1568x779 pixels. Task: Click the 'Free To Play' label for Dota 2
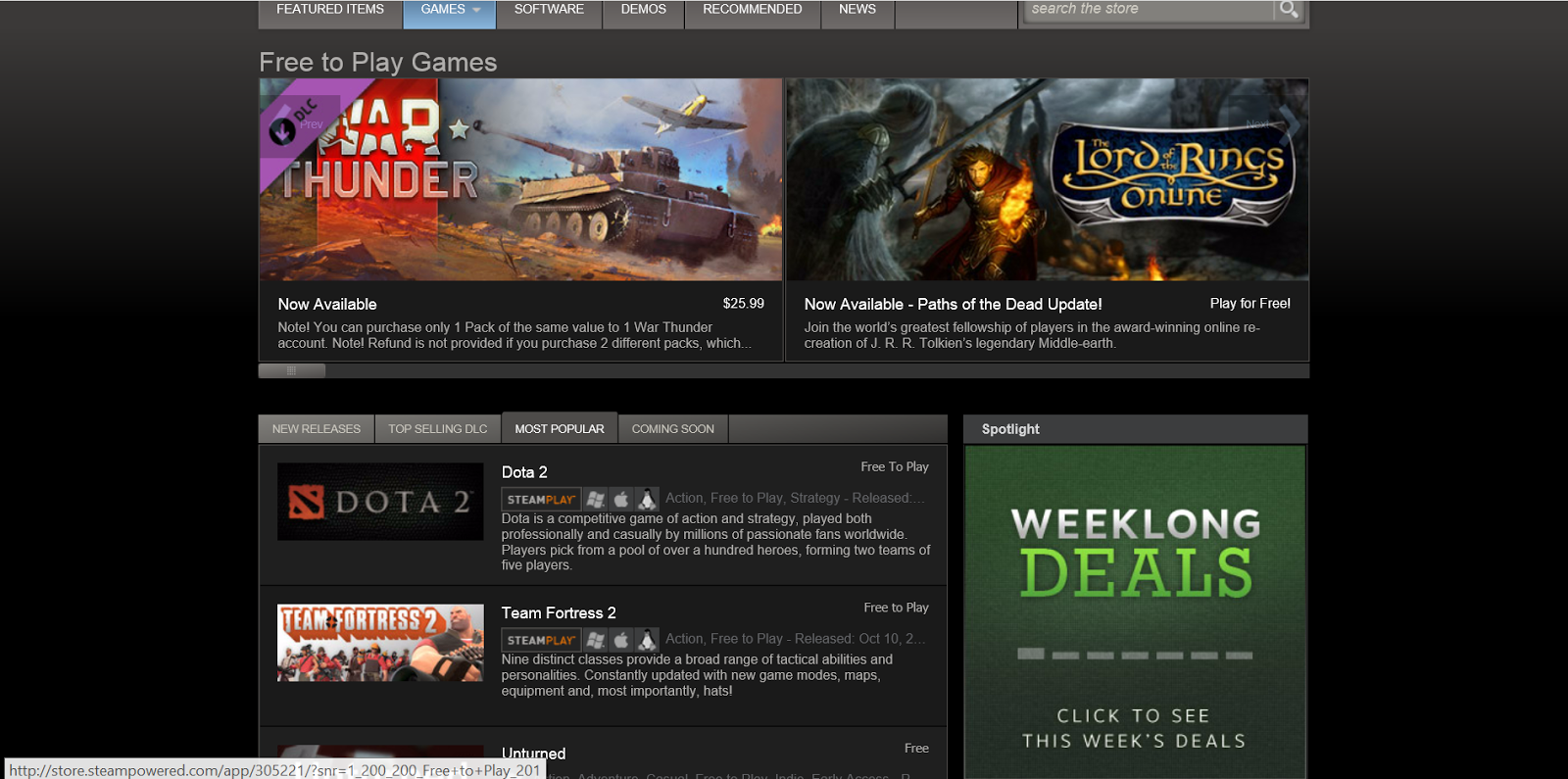tap(895, 467)
